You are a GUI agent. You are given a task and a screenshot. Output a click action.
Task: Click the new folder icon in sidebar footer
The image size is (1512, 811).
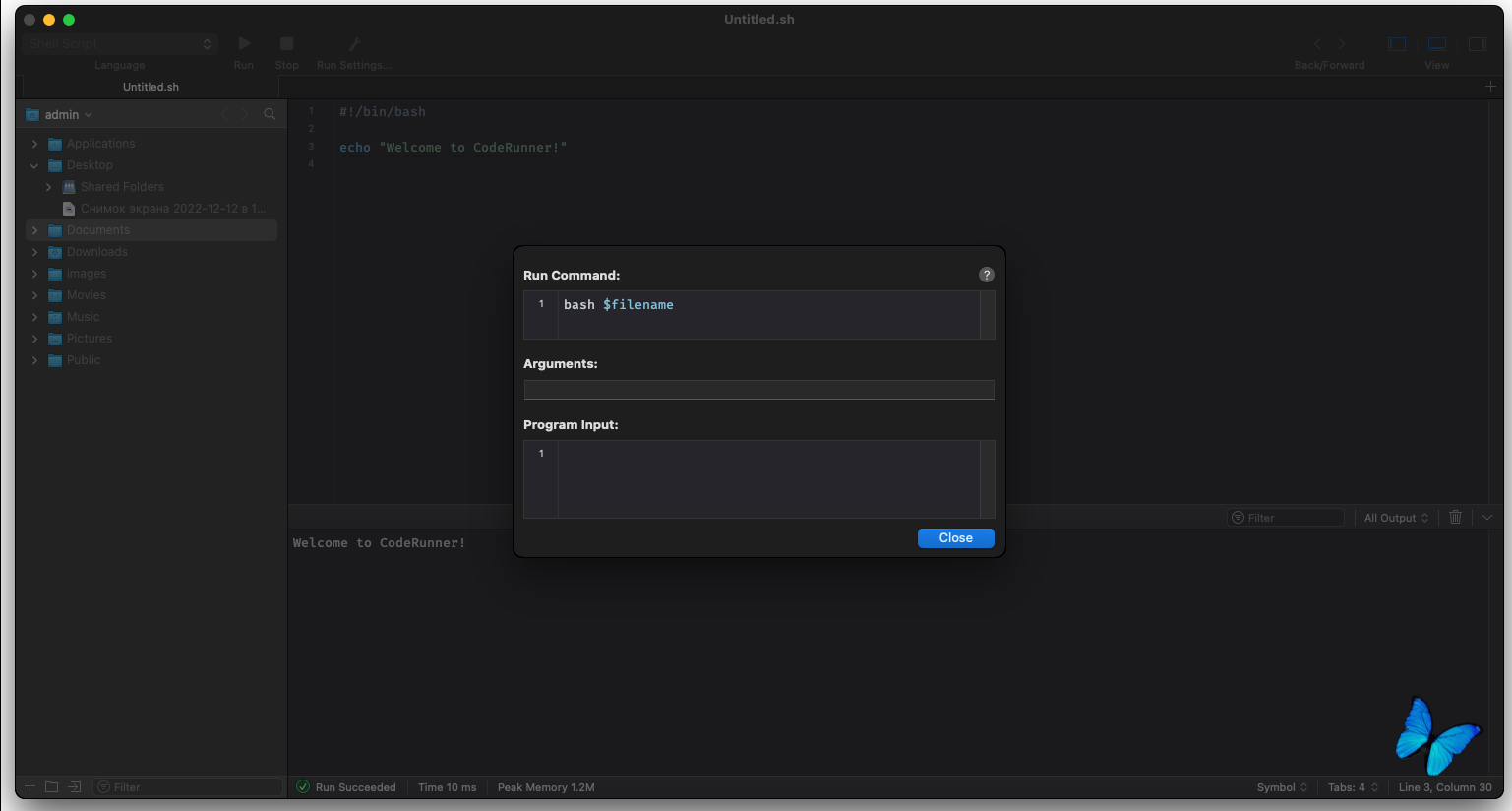tap(52, 786)
